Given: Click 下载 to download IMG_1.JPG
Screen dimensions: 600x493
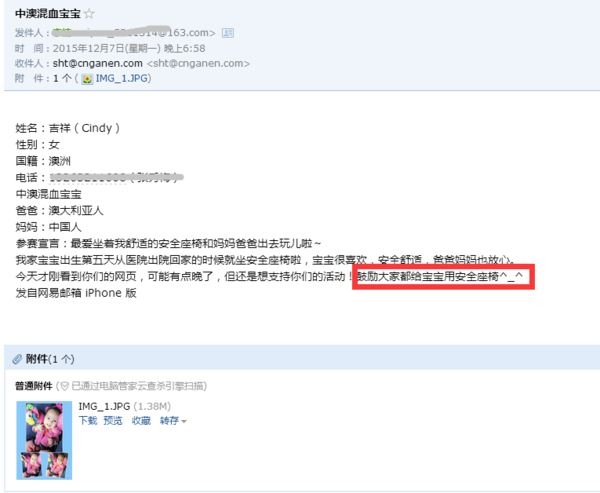Looking at the screenshot, I should [88, 421].
